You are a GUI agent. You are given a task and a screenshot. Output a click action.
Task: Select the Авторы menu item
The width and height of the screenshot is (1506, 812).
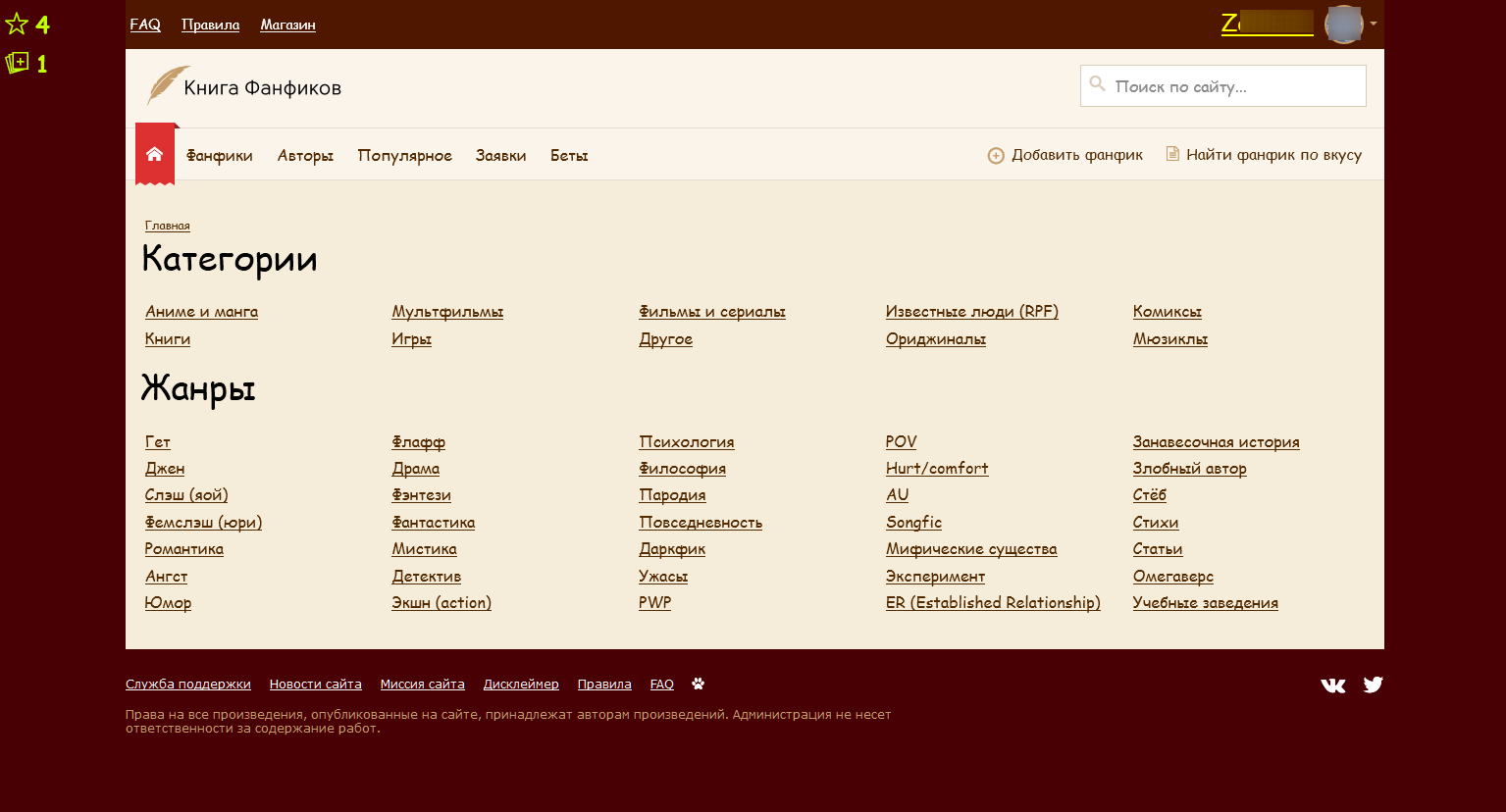point(305,155)
